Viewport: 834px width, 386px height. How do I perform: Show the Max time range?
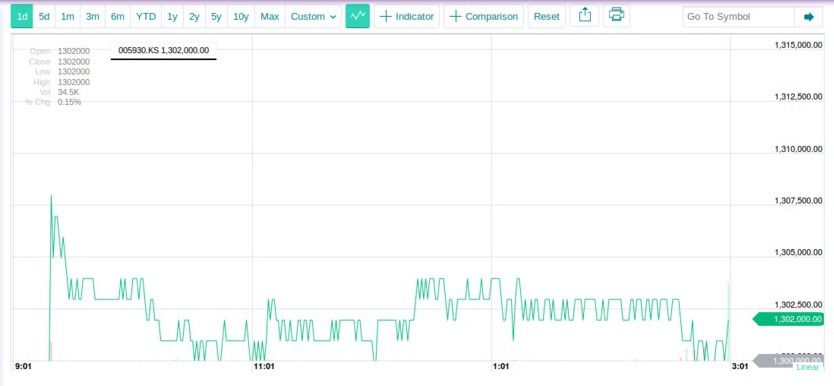click(x=270, y=16)
